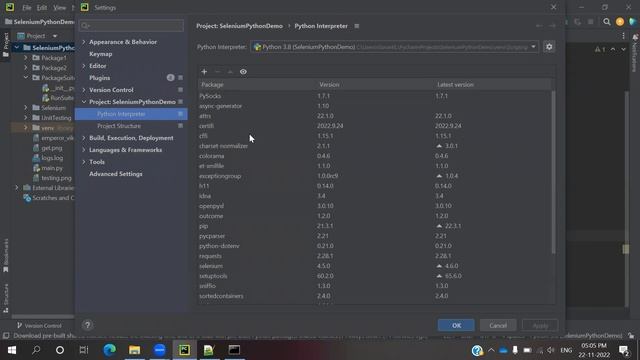The image size is (640, 360).
Task: Expand Package2 folder in project tree
Action: pyautogui.click(x=26, y=68)
